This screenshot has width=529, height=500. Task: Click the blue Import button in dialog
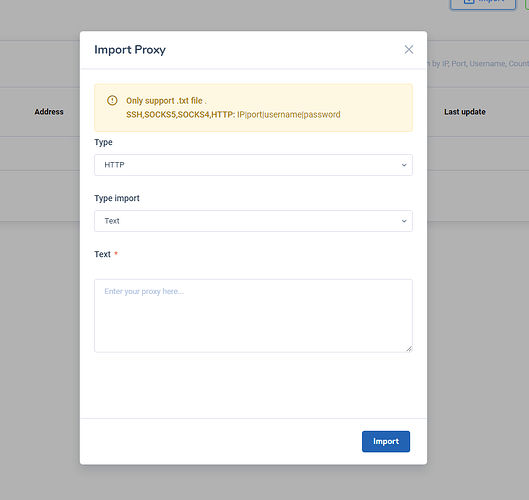point(386,441)
